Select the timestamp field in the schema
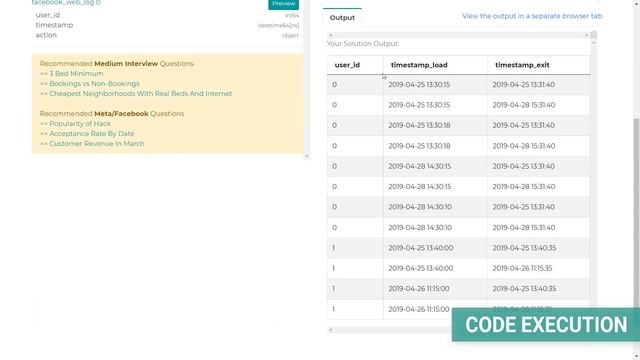The height and width of the screenshot is (360, 640). pyautogui.click(x=54, y=25)
